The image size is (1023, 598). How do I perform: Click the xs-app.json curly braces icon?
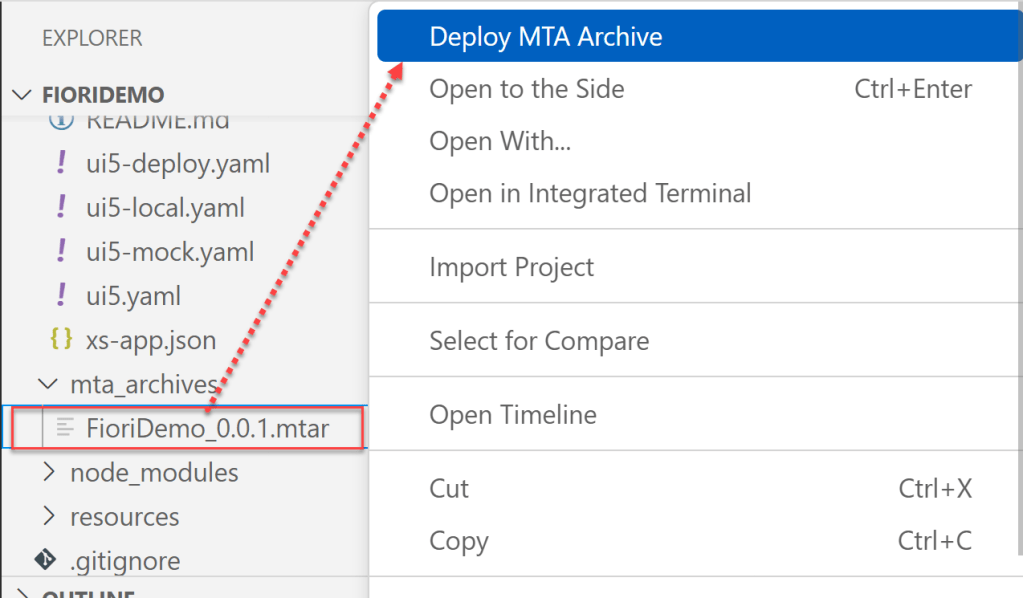pyautogui.click(x=62, y=339)
